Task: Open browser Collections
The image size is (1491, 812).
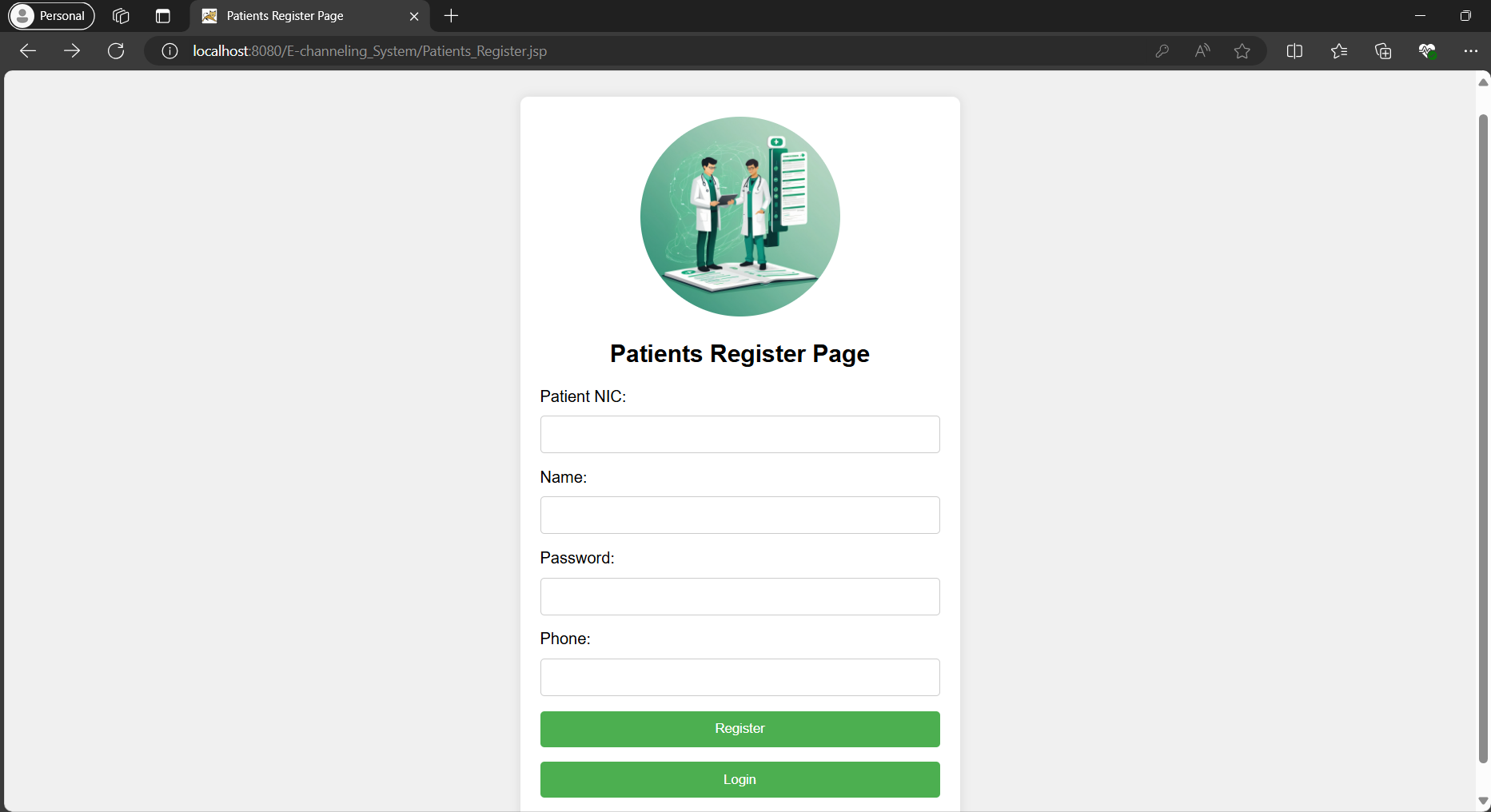Action: click(1383, 51)
